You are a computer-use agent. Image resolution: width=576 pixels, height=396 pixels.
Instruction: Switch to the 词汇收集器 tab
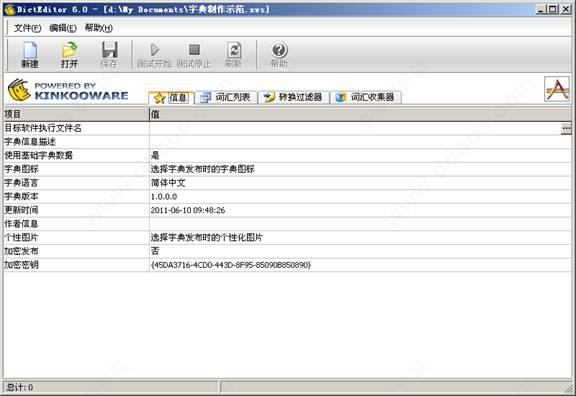coord(366,97)
